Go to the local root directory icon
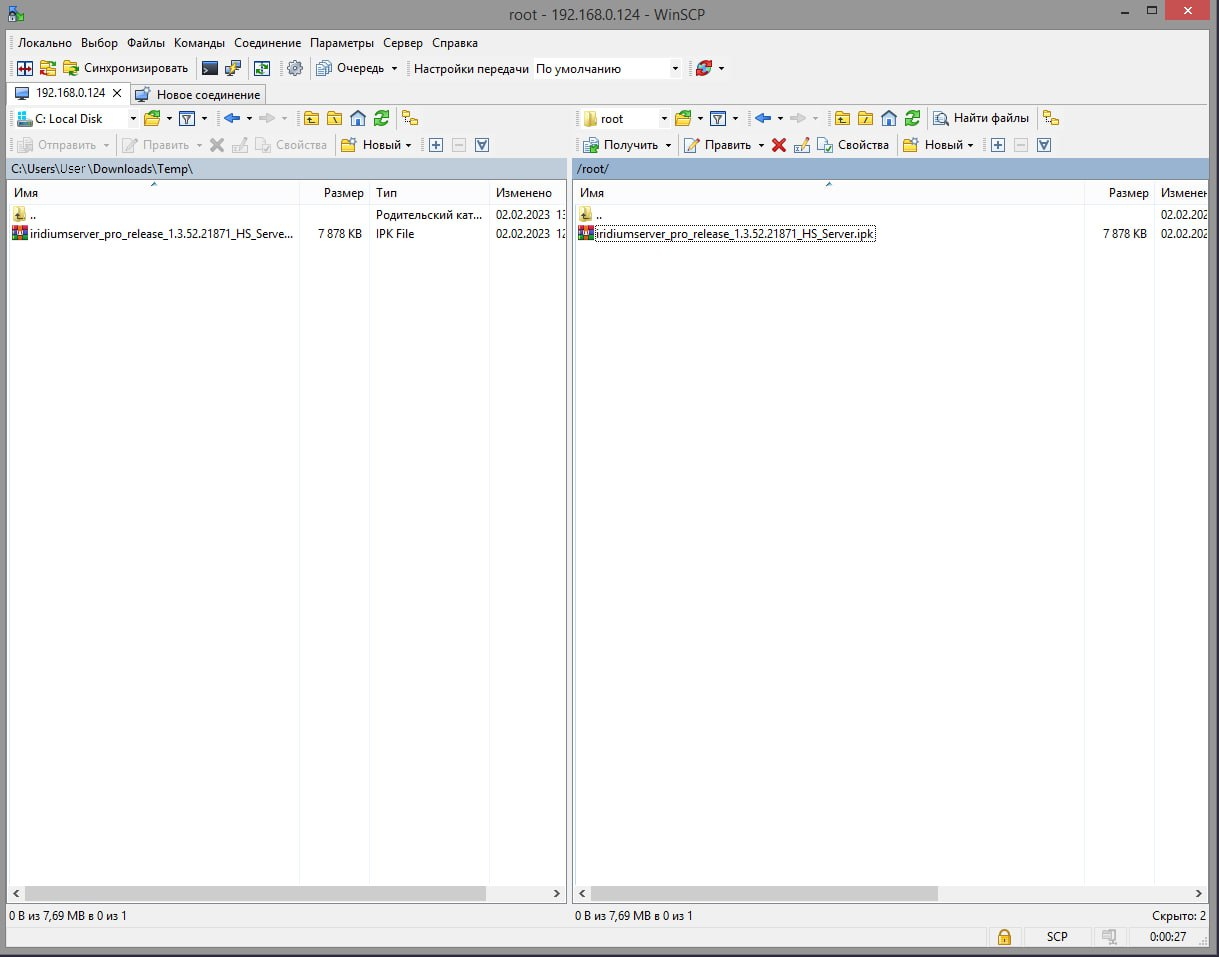 click(x=334, y=119)
